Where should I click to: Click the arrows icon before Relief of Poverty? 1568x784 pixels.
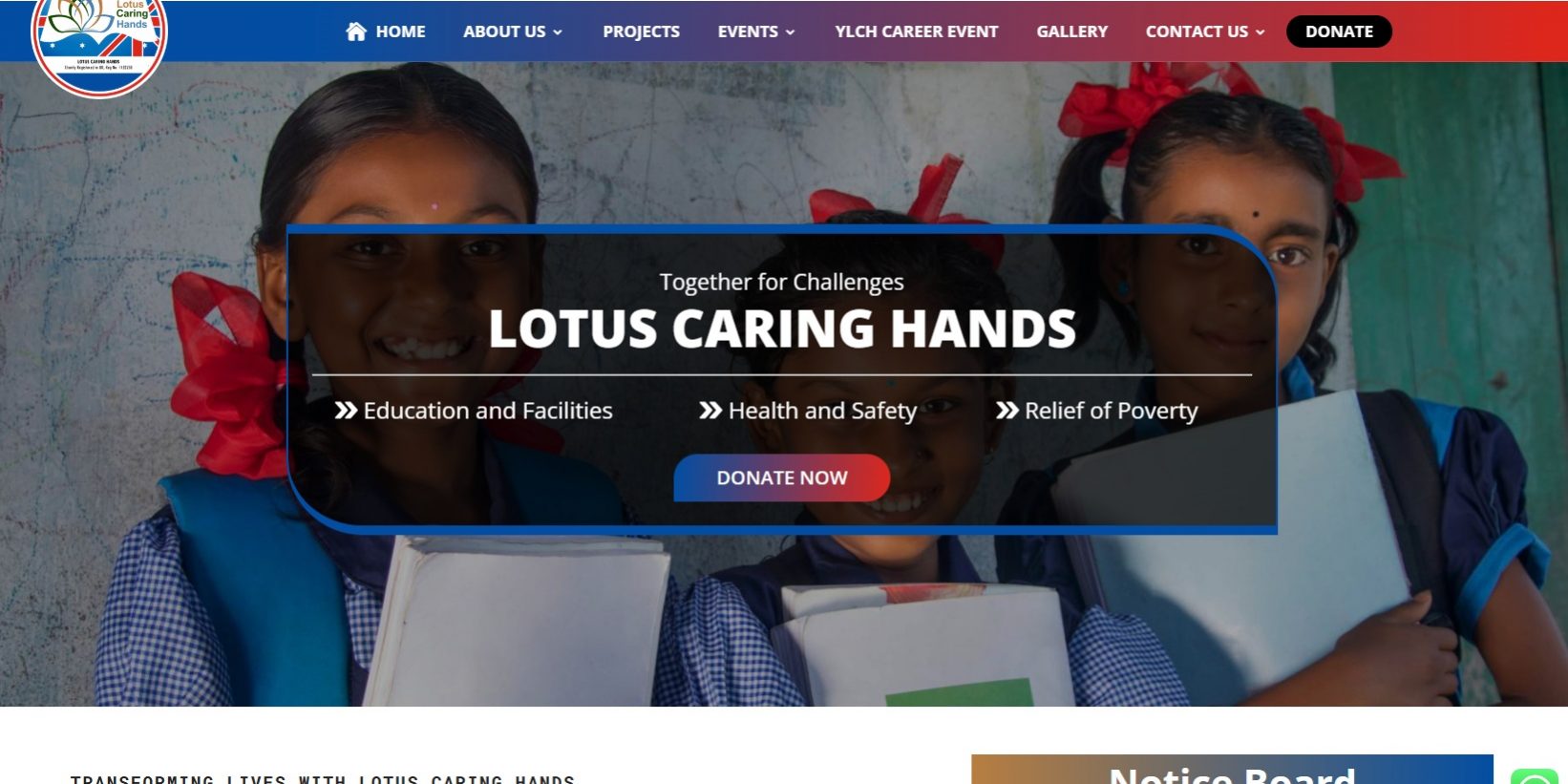[1006, 411]
